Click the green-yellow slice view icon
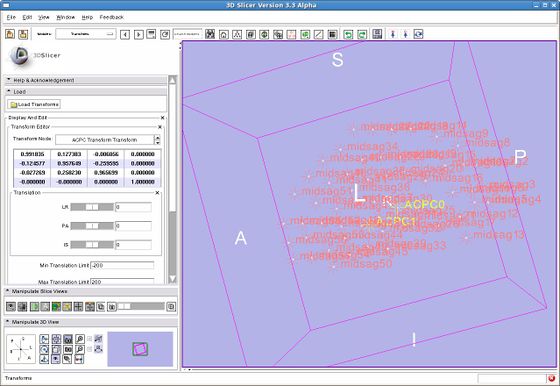This screenshot has height=386, width=560. (56, 306)
